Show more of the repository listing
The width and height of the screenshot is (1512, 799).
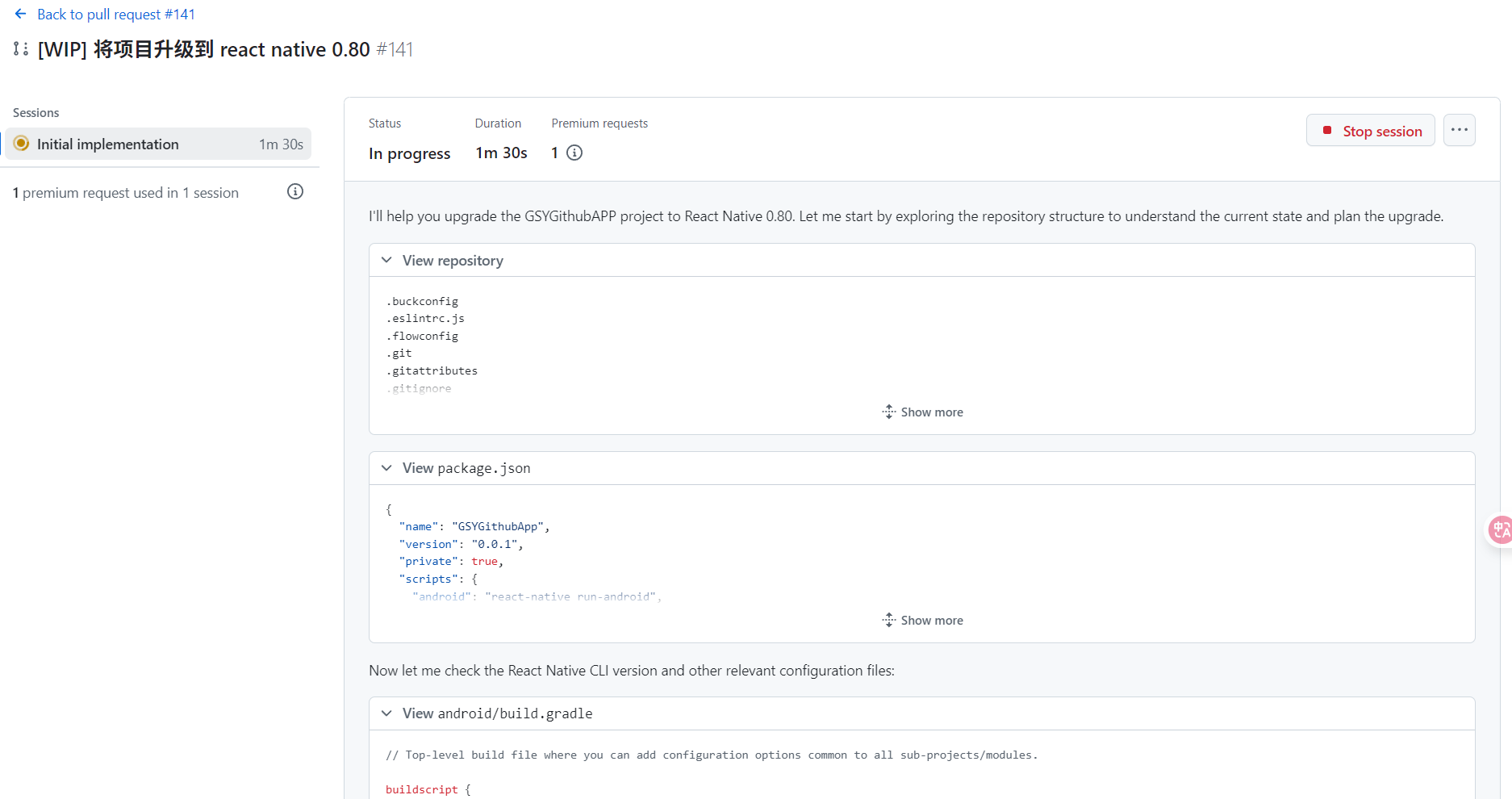[x=922, y=412]
